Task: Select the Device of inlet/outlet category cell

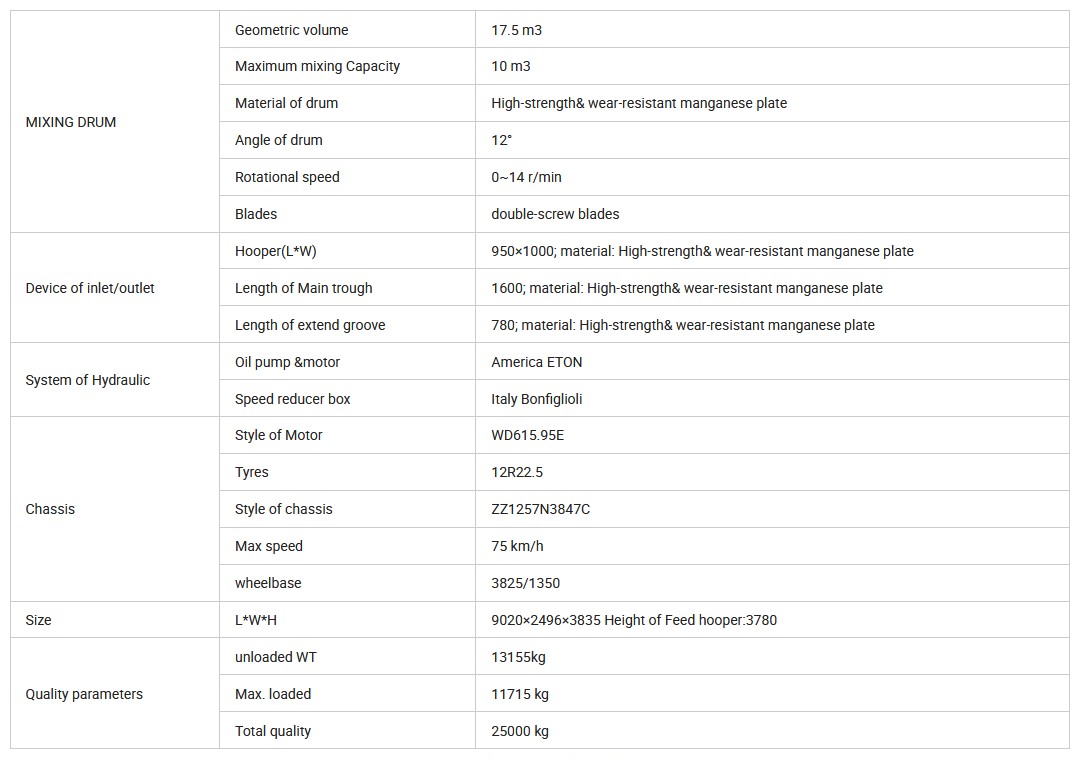Action: pos(90,288)
